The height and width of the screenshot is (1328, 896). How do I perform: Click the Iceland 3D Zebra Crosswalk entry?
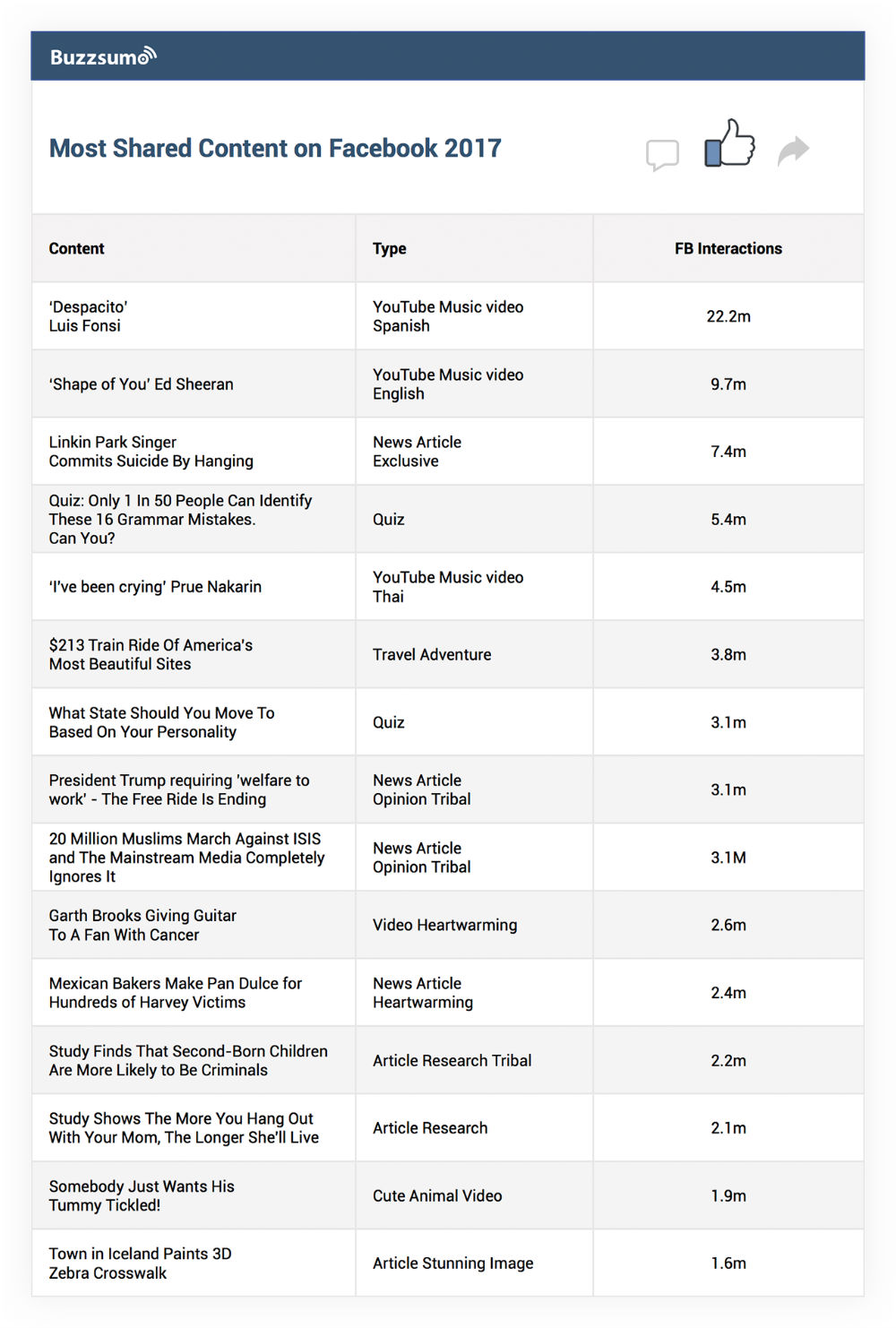pos(140,1263)
